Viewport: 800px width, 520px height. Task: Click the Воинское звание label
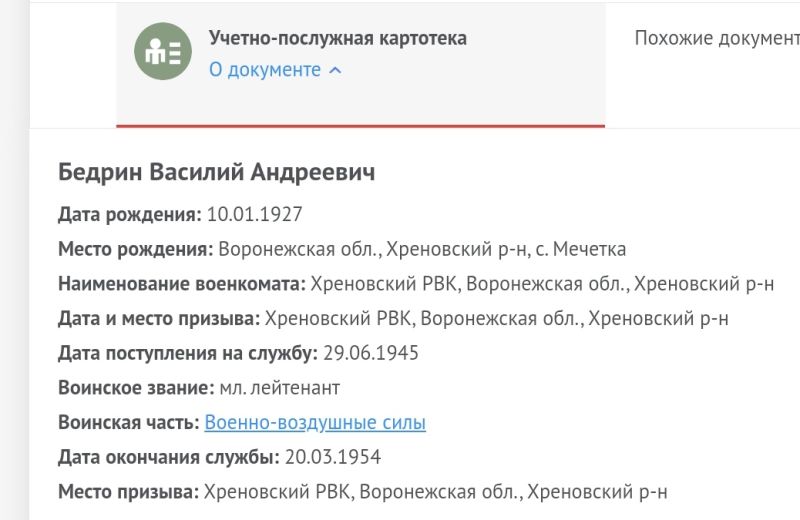[x=136, y=388]
